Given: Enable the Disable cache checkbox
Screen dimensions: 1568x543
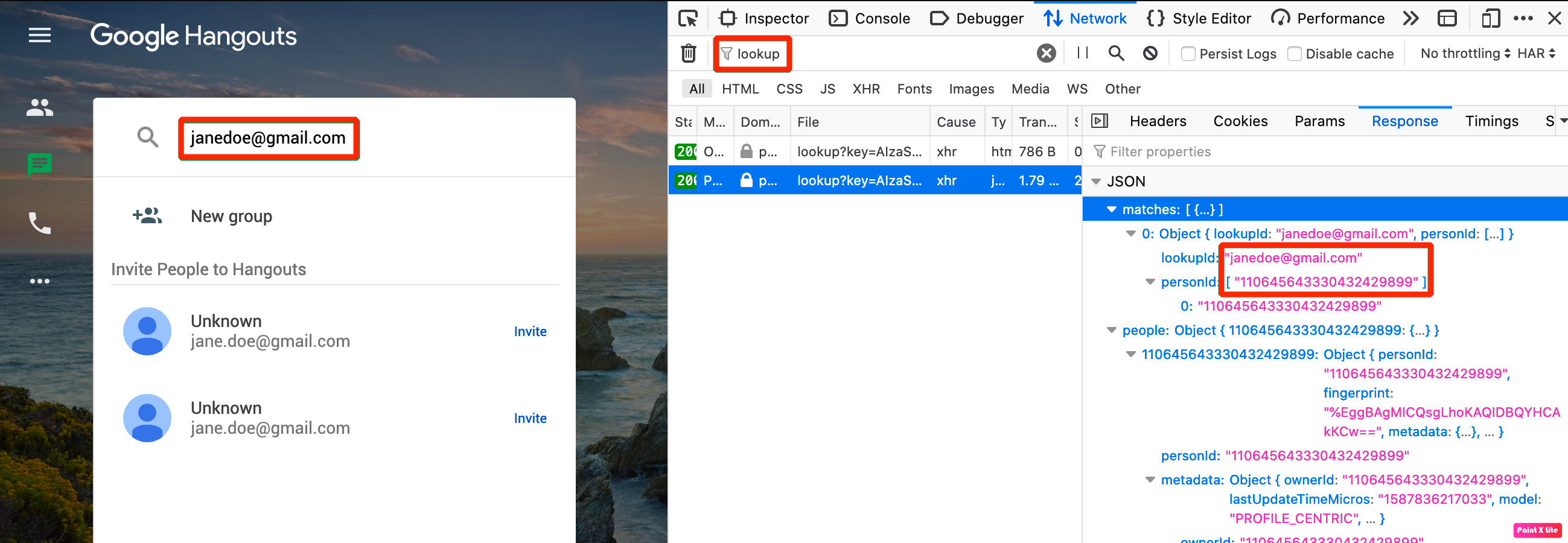Looking at the screenshot, I should click(x=1295, y=54).
